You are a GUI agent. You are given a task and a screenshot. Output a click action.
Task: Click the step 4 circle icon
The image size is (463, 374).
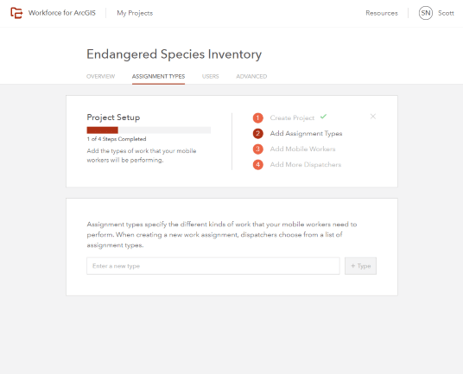tap(258, 165)
